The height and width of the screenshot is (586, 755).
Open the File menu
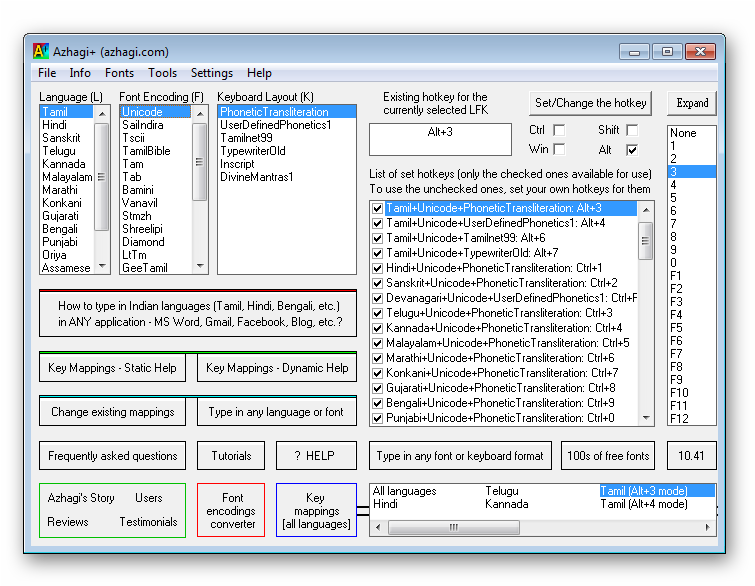click(47, 73)
